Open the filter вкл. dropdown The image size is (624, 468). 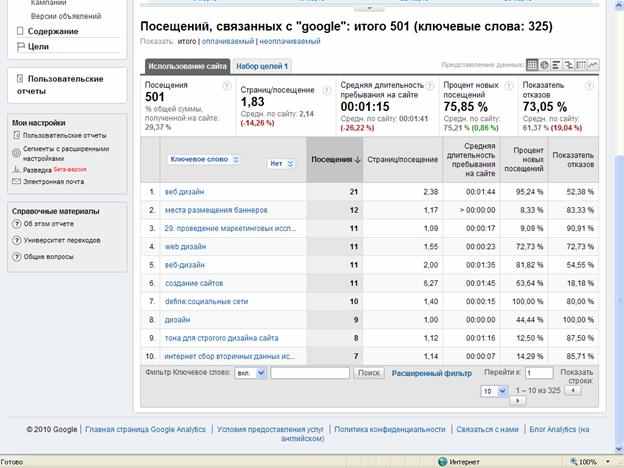coord(250,373)
